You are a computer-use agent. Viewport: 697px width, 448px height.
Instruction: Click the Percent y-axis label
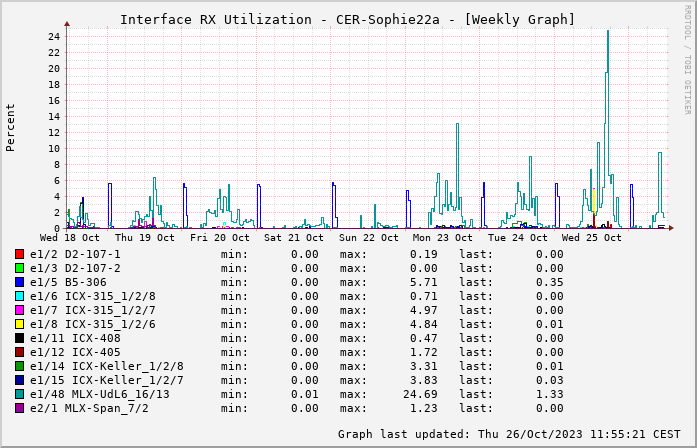click(11, 127)
